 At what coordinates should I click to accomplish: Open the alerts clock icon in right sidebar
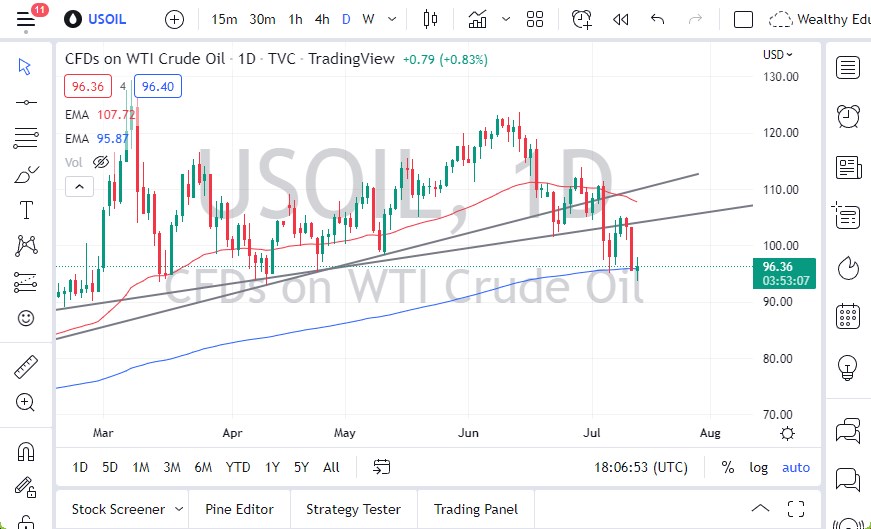848,115
